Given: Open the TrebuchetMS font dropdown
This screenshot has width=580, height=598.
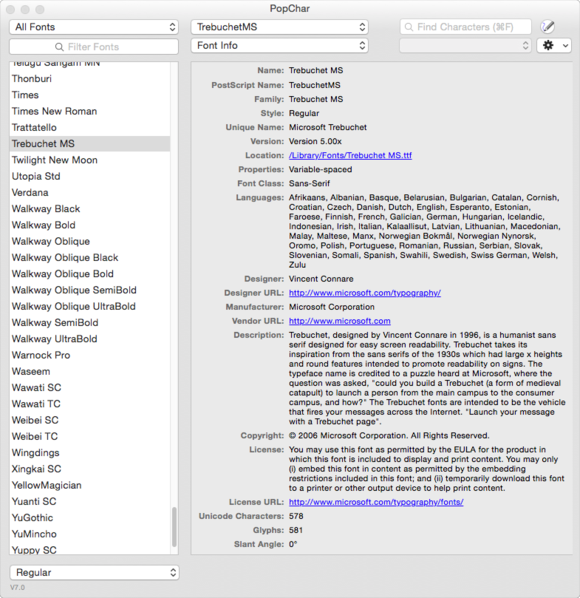Looking at the screenshot, I should pyautogui.click(x=280, y=27).
